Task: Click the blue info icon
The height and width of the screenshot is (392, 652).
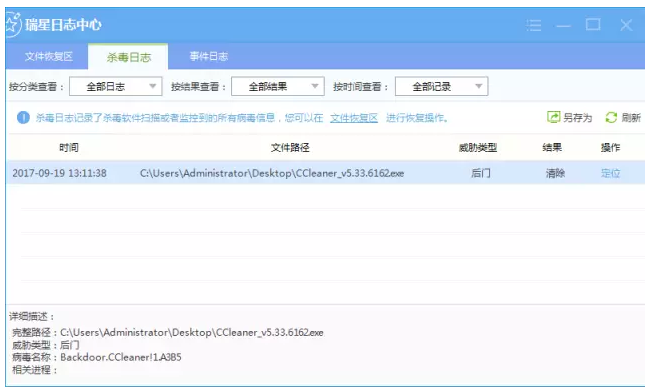Action: [23, 118]
